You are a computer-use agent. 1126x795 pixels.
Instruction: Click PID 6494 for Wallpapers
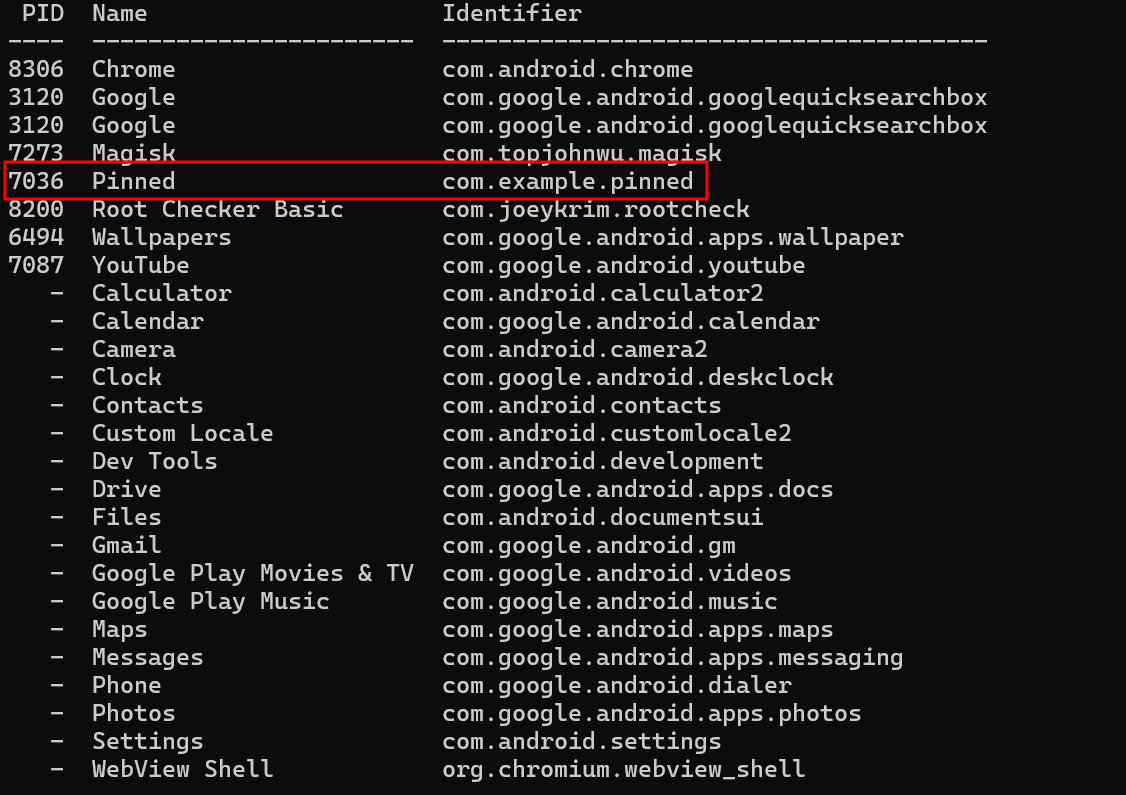36,237
